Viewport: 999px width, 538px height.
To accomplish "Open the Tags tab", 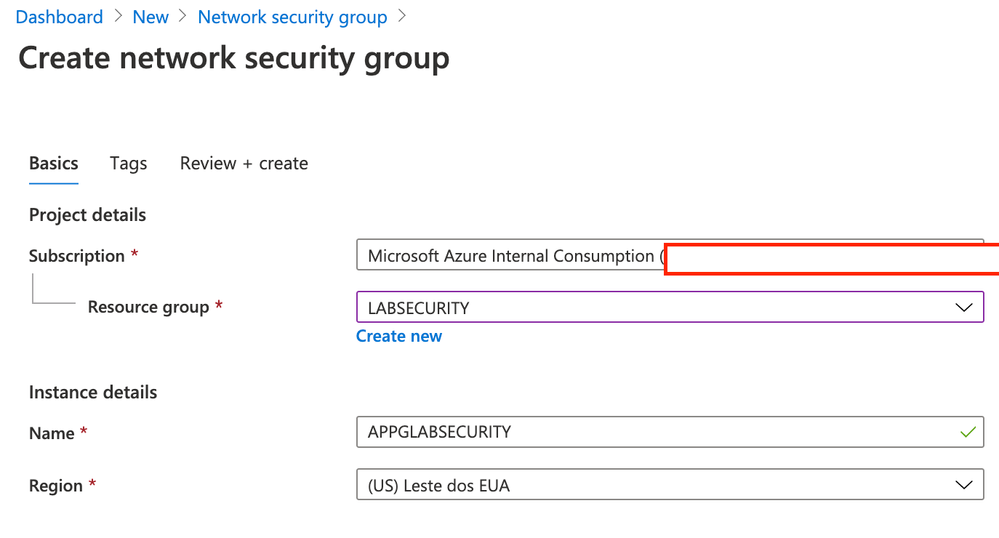I will [x=128, y=163].
